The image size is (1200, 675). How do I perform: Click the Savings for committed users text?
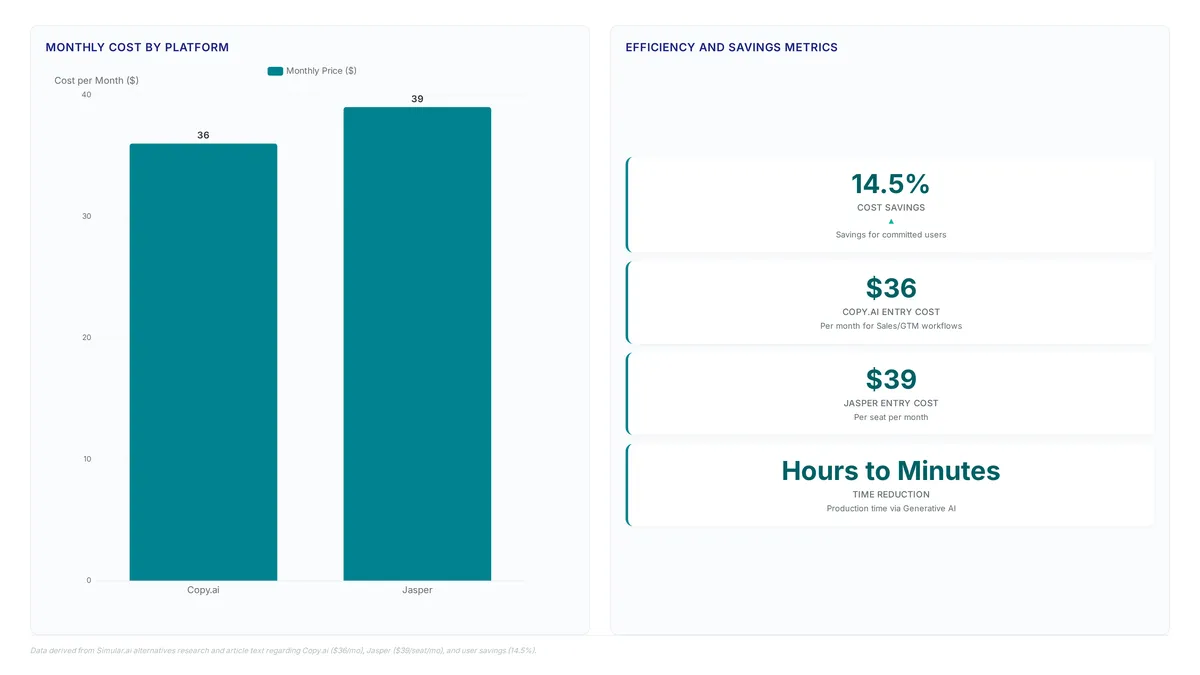tap(890, 235)
